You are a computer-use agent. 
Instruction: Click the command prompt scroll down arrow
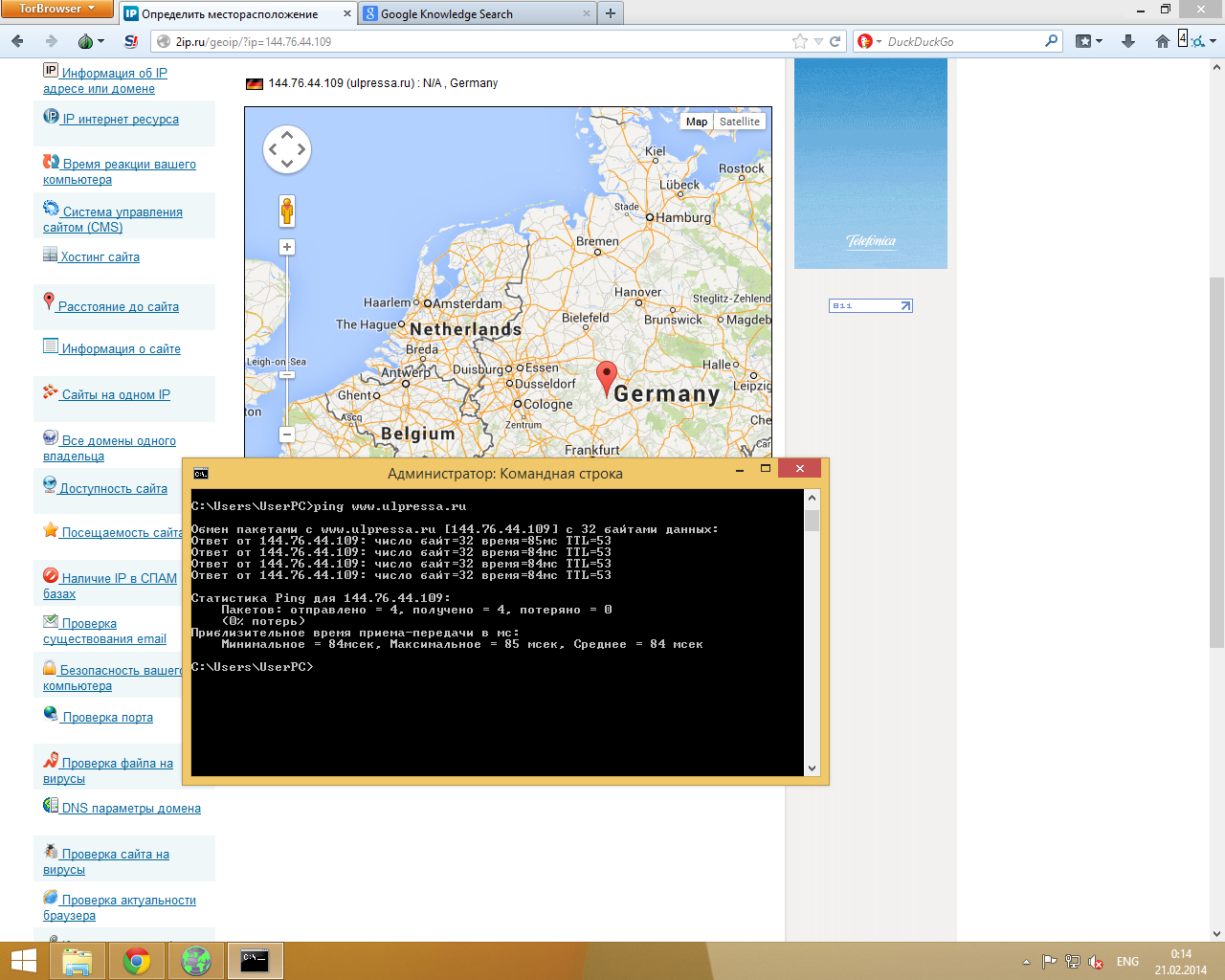[x=812, y=768]
